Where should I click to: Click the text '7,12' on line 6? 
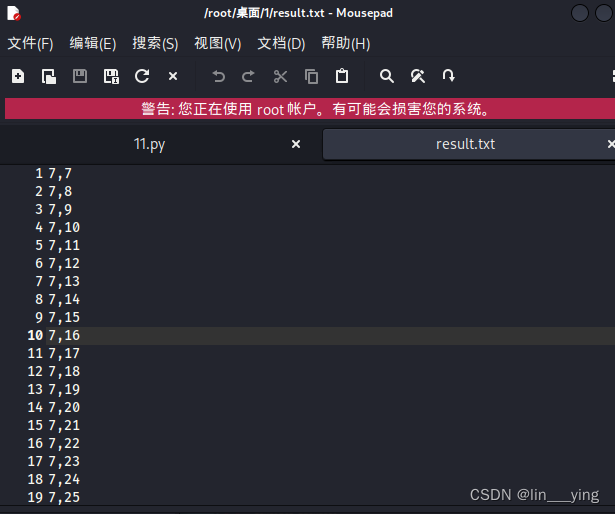tap(64, 263)
